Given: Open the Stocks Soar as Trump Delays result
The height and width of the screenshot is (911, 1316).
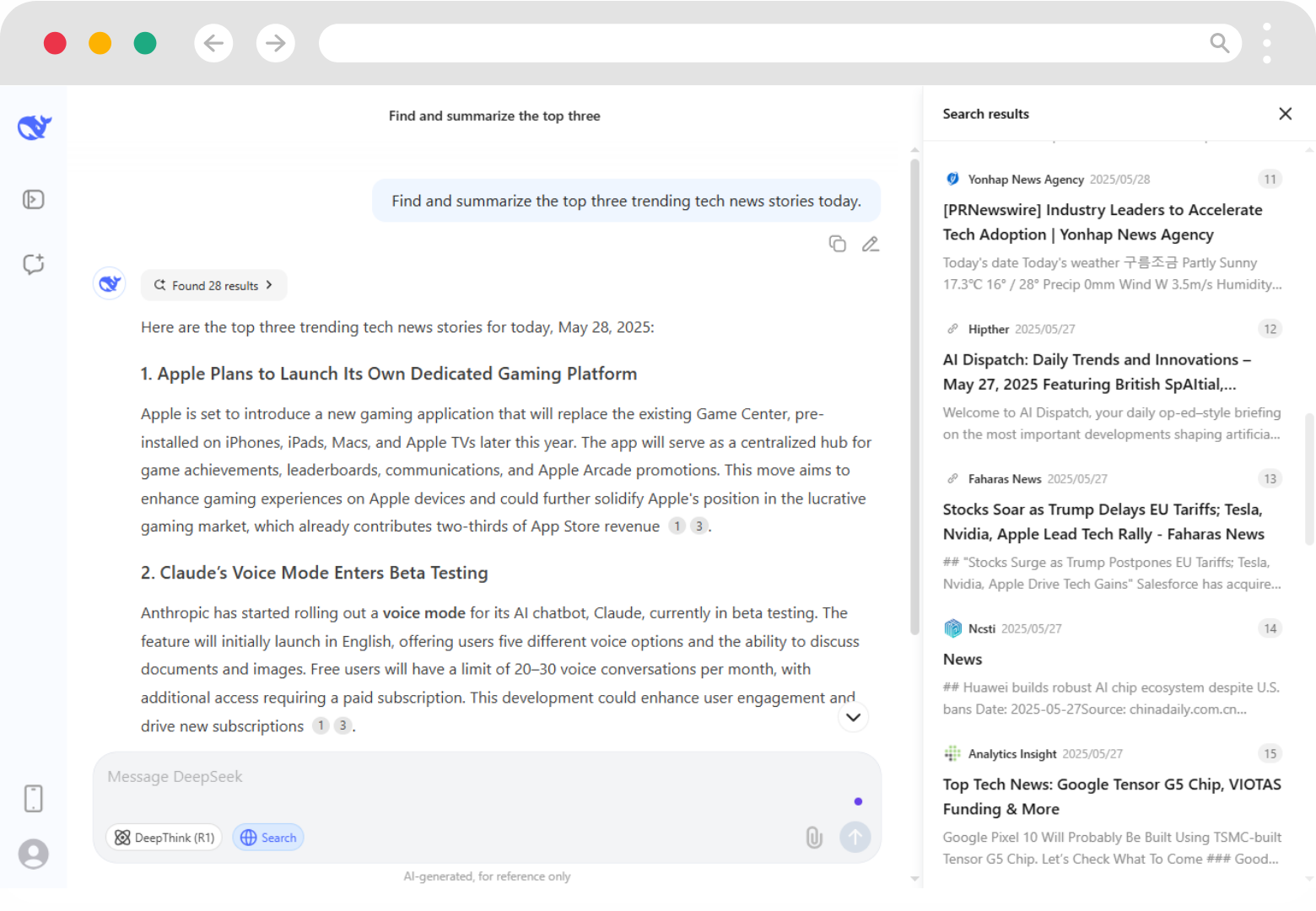Looking at the screenshot, I should 1112,531.
